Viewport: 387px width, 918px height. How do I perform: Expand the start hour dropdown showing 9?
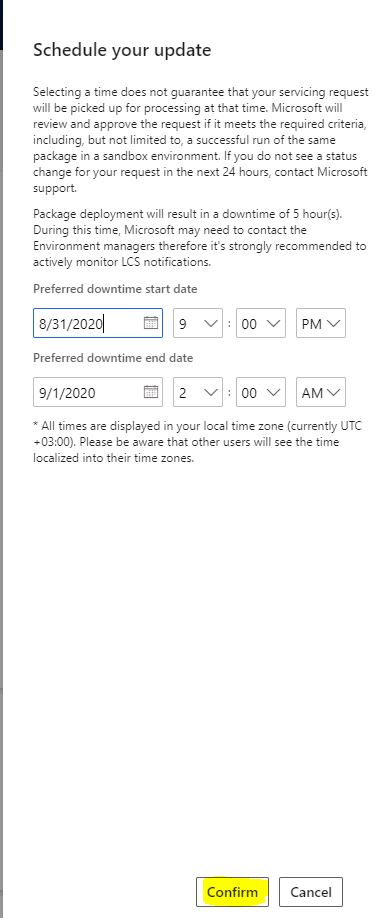198,323
